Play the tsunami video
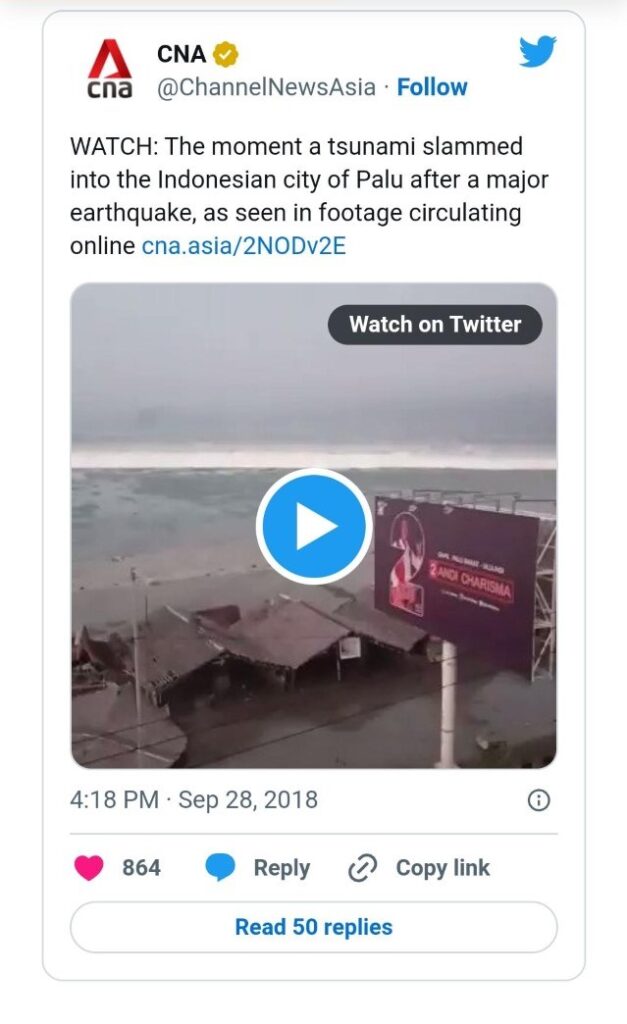Image resolution: width=627 pixels, height=1024 pixels. 313,526
